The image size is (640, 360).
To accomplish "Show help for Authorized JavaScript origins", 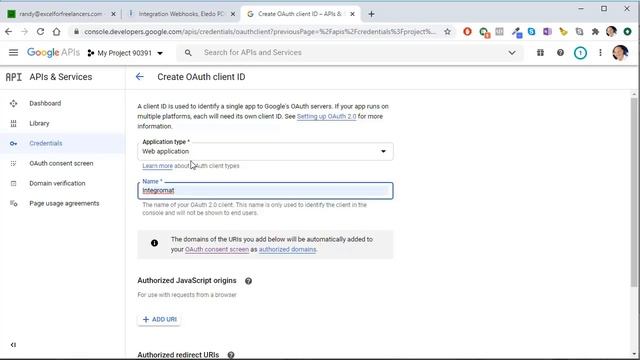I will 248,281.
